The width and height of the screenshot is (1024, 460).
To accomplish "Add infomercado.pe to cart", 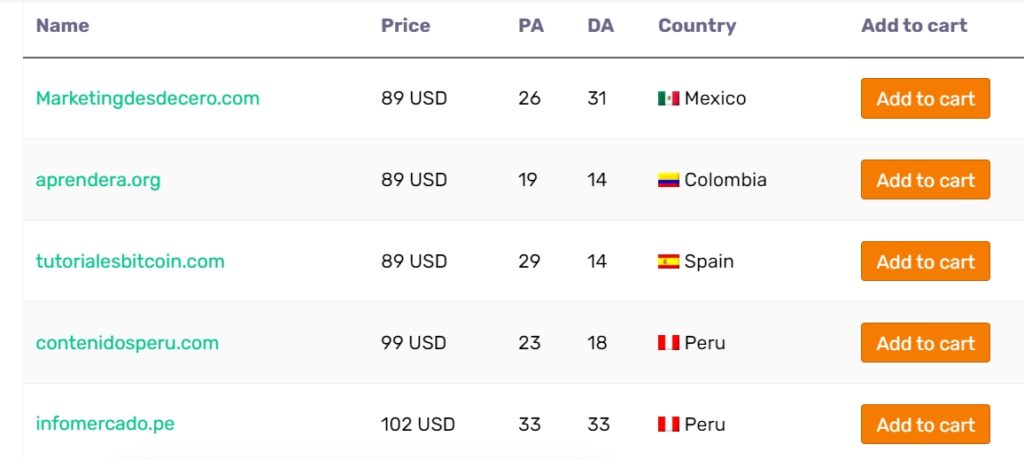I will (925, 425).
